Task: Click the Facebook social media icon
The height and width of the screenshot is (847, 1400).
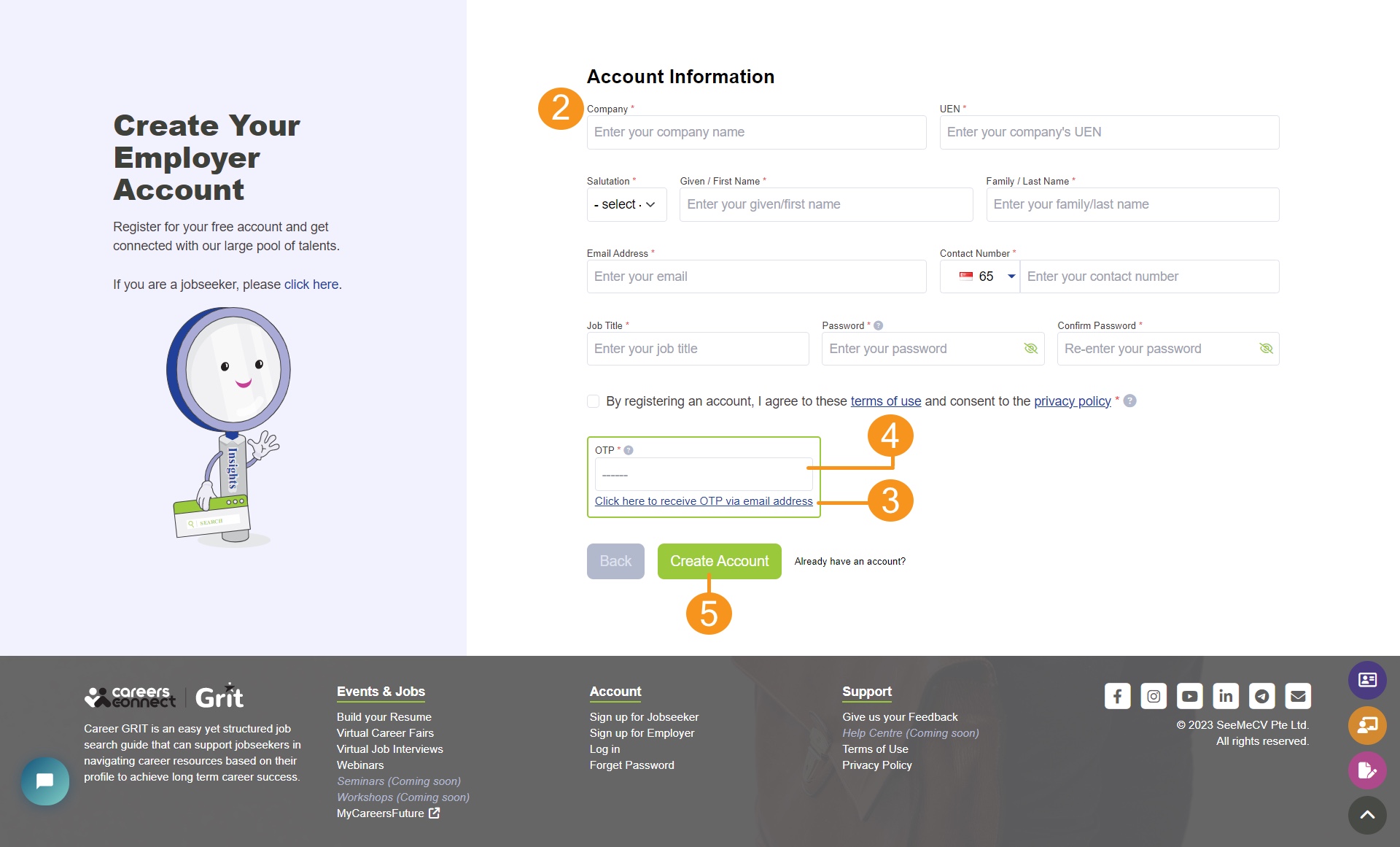Action: pos(1116,695)
